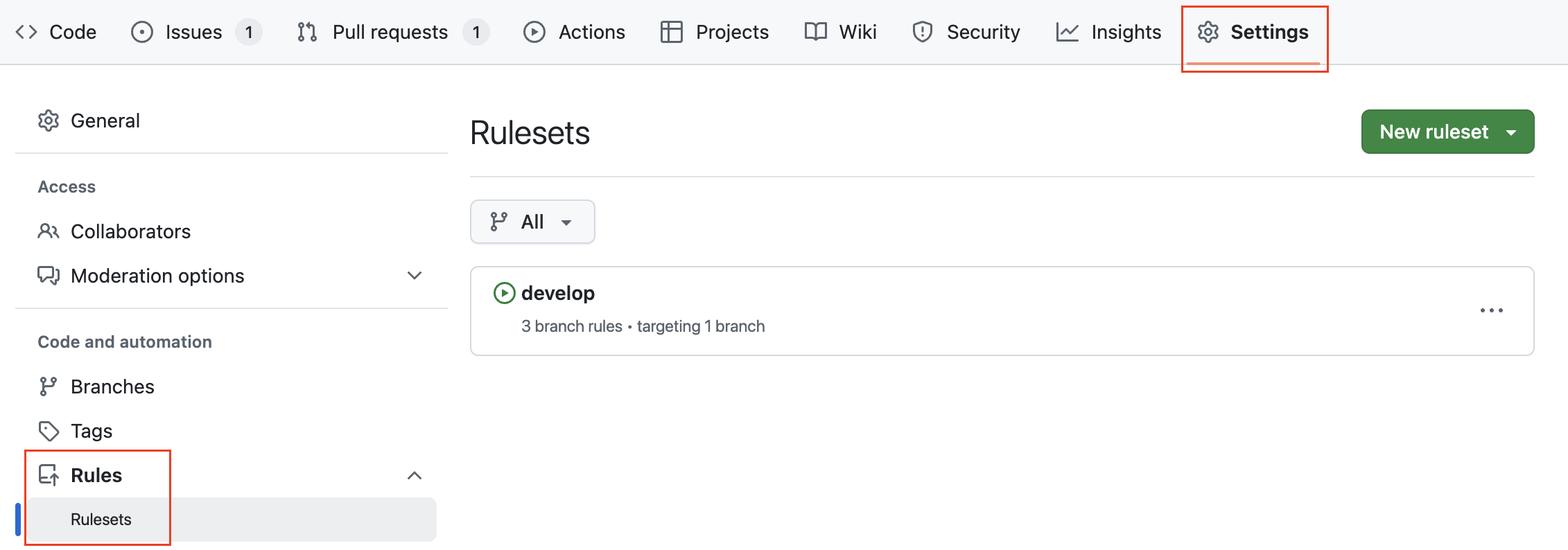
Task: Click the Tags label icon
Action: pyautogui.click(x=49, y=431)
